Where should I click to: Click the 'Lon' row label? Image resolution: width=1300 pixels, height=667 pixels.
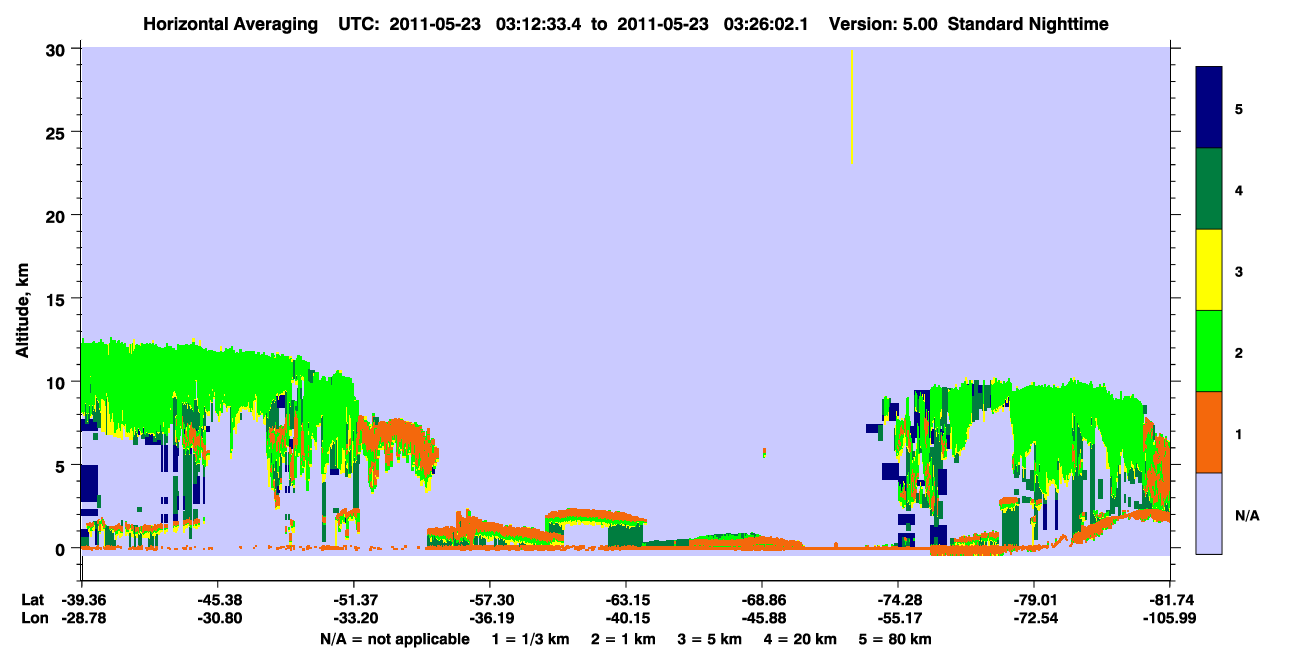(33, 619)
